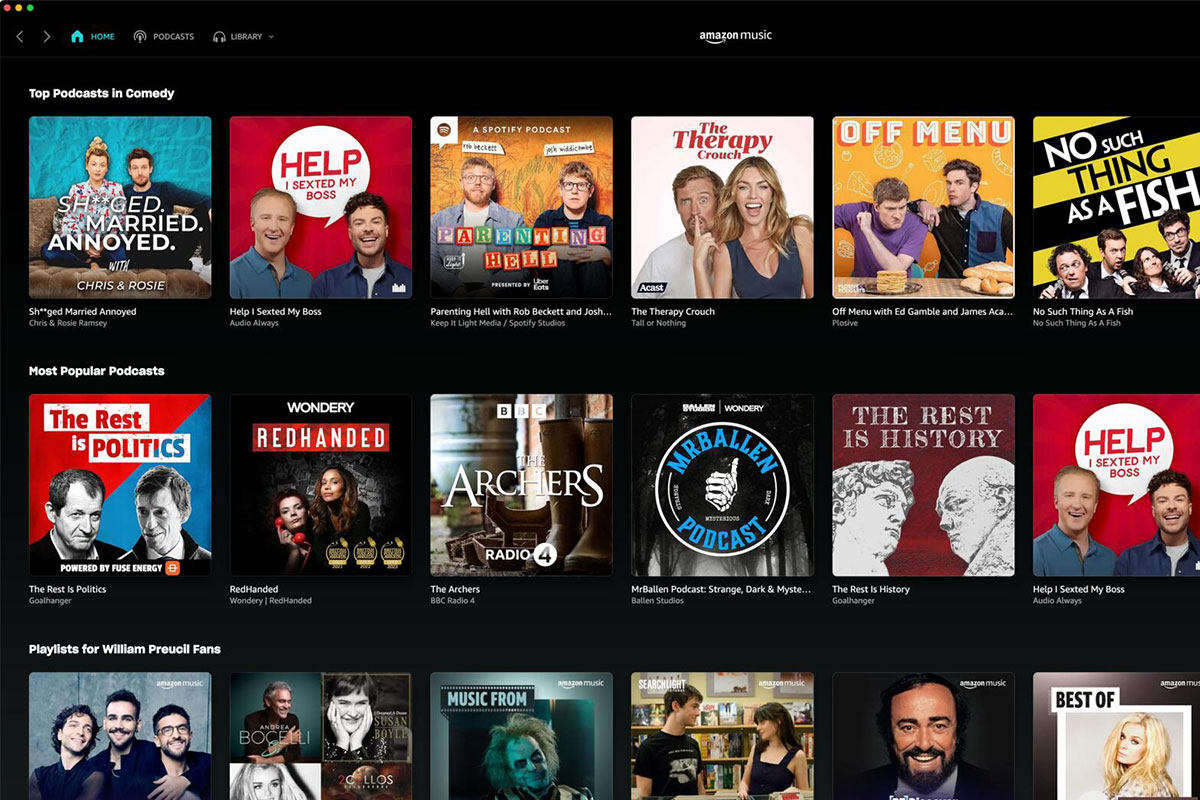Open the Help I Sexted My Boss podcast link
1200x800 pixels.
[275, 311]
